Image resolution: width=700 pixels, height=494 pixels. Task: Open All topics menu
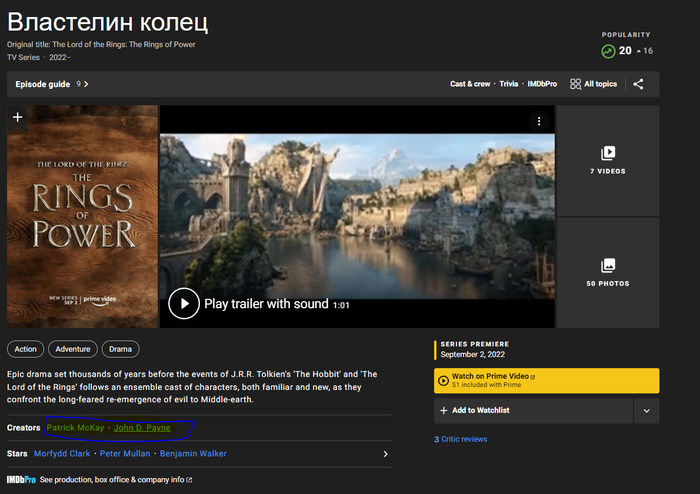pyautogui.click(x=593, y=84)
